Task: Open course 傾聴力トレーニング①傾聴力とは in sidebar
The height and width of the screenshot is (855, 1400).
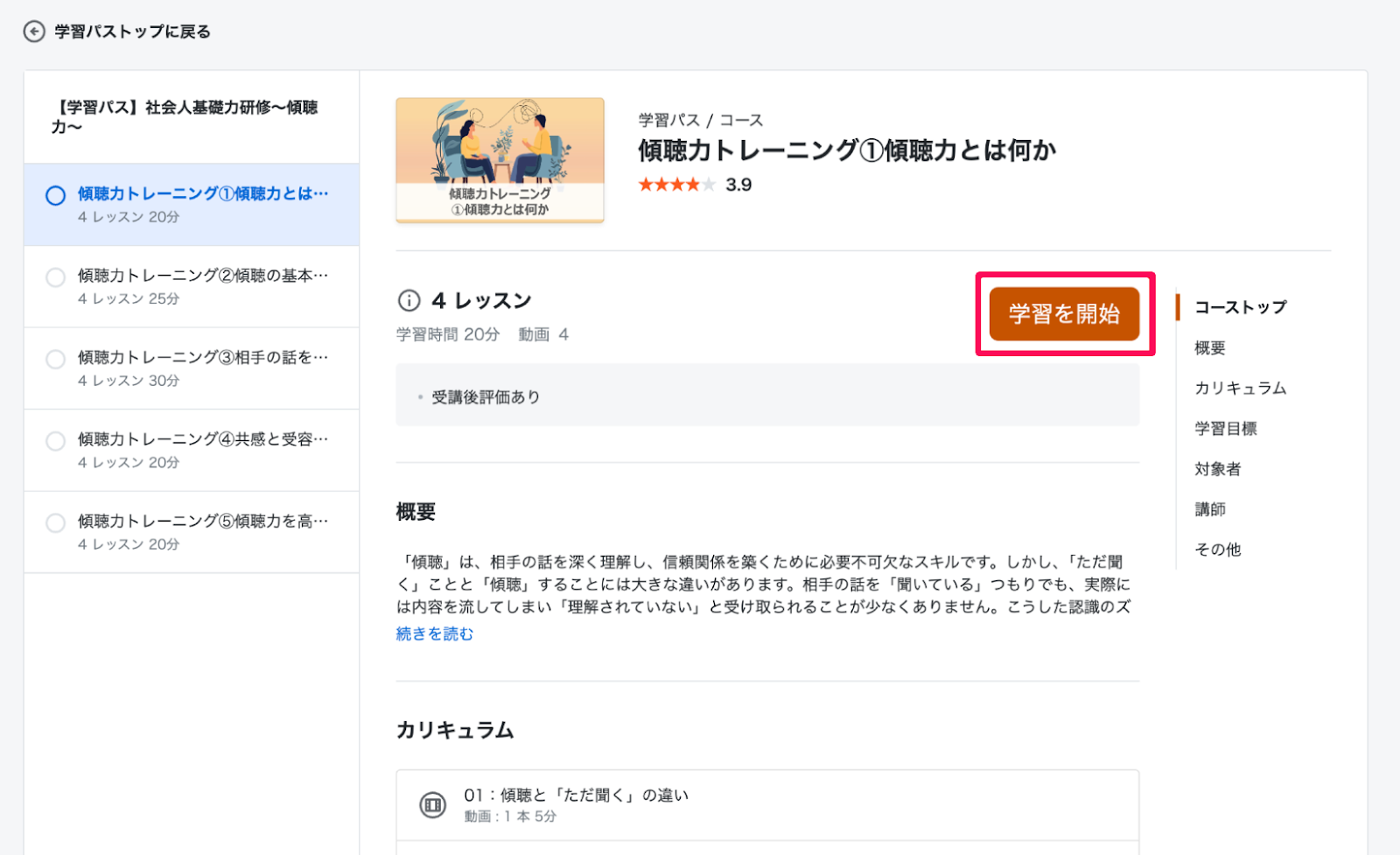Action: click(x=192, y=205)
